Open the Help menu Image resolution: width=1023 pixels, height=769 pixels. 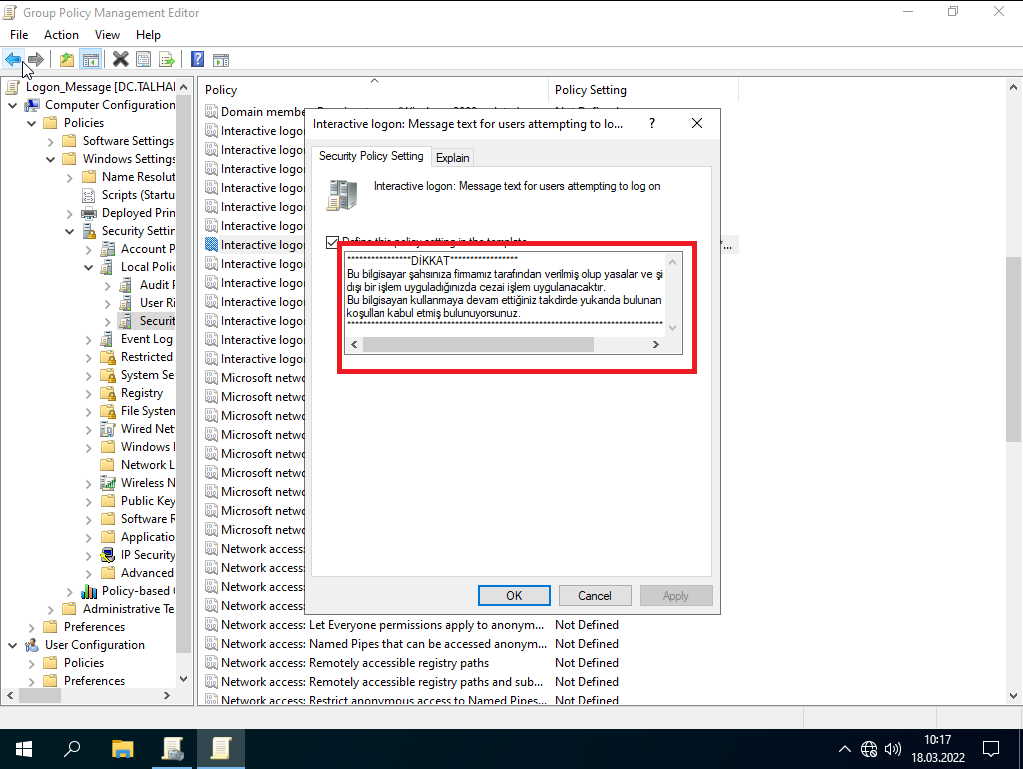pyautogui.click(x=148, y=35)
